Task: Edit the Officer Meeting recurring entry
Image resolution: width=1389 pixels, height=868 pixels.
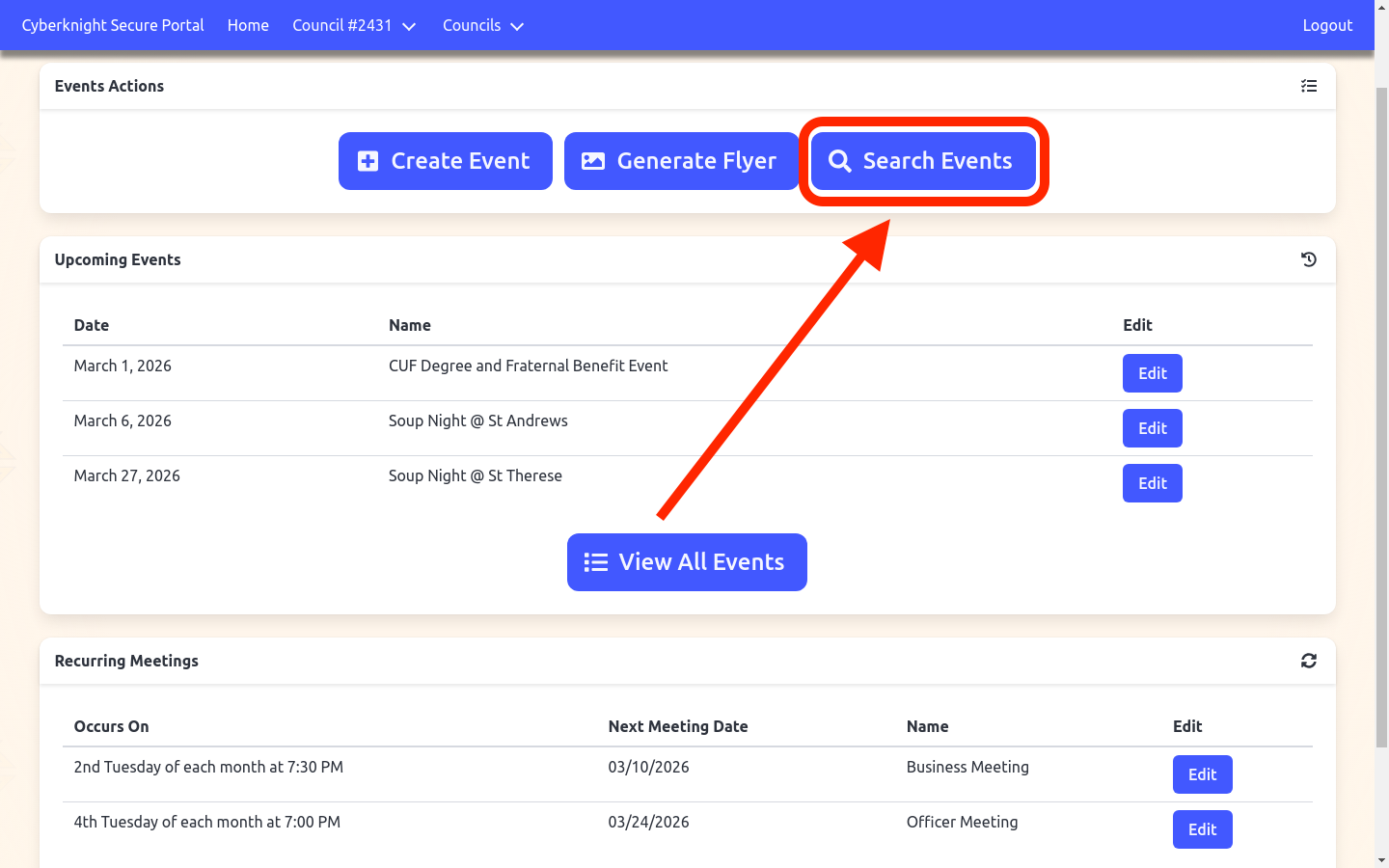Action: point(1202,829)
